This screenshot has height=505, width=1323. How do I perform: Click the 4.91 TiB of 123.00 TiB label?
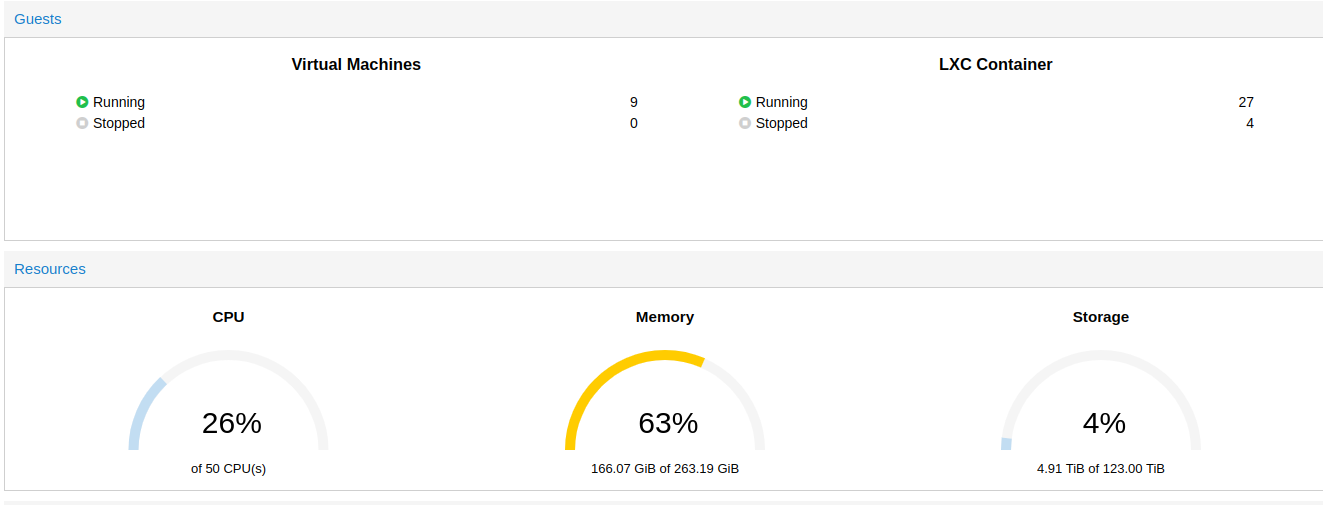point(1101,468)
